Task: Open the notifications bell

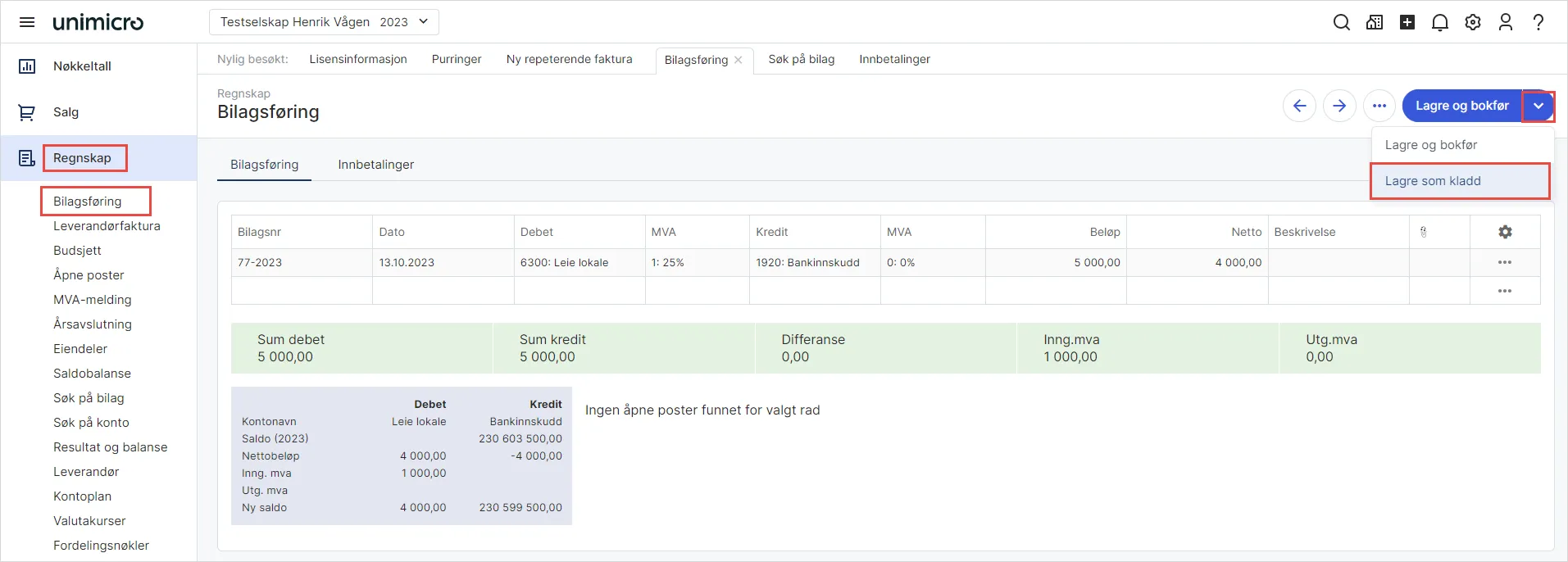Action: [x=1440, y=22]
